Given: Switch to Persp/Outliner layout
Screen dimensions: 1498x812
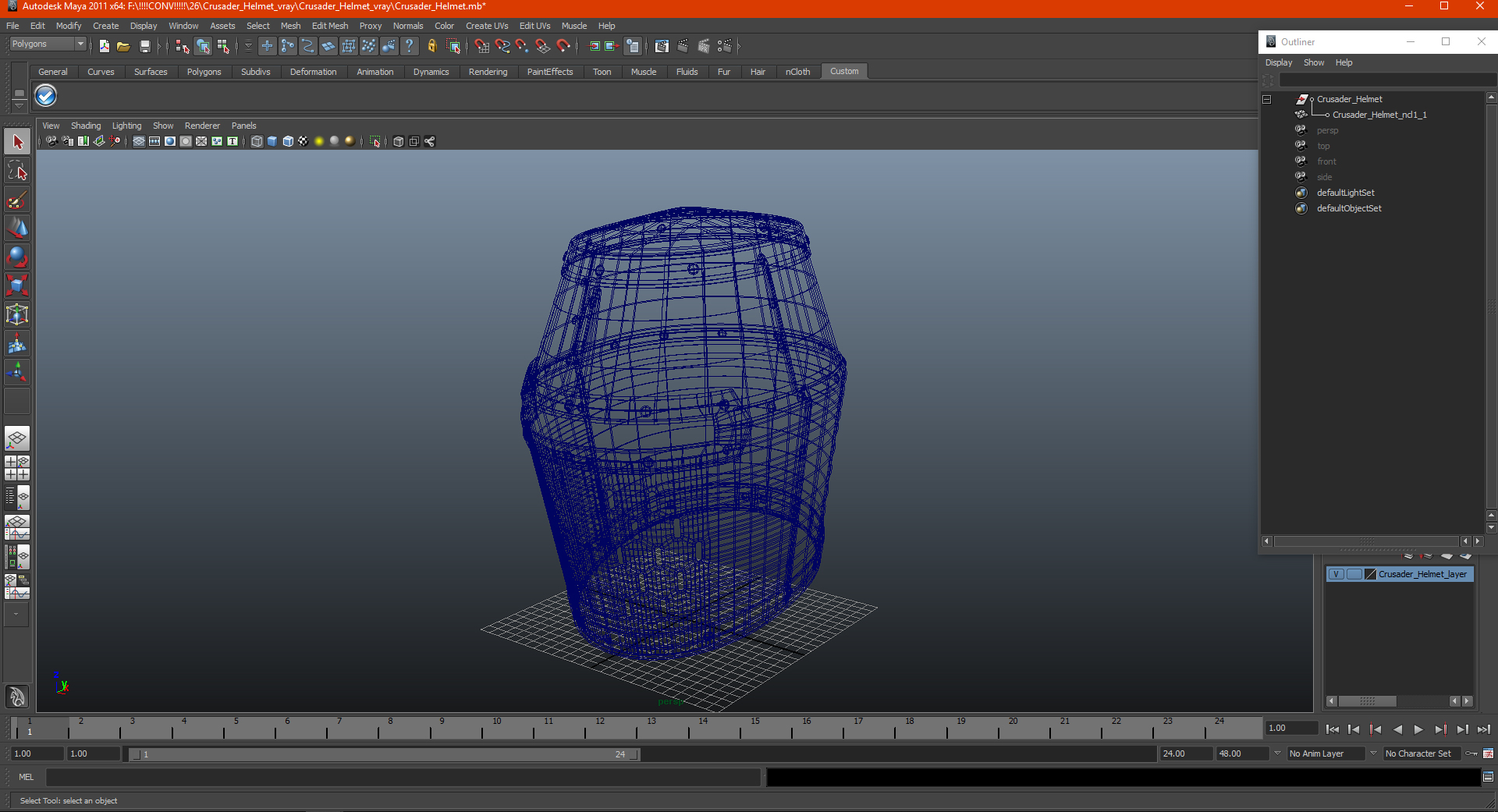Looking at the screenshot, I should point(17,498).
